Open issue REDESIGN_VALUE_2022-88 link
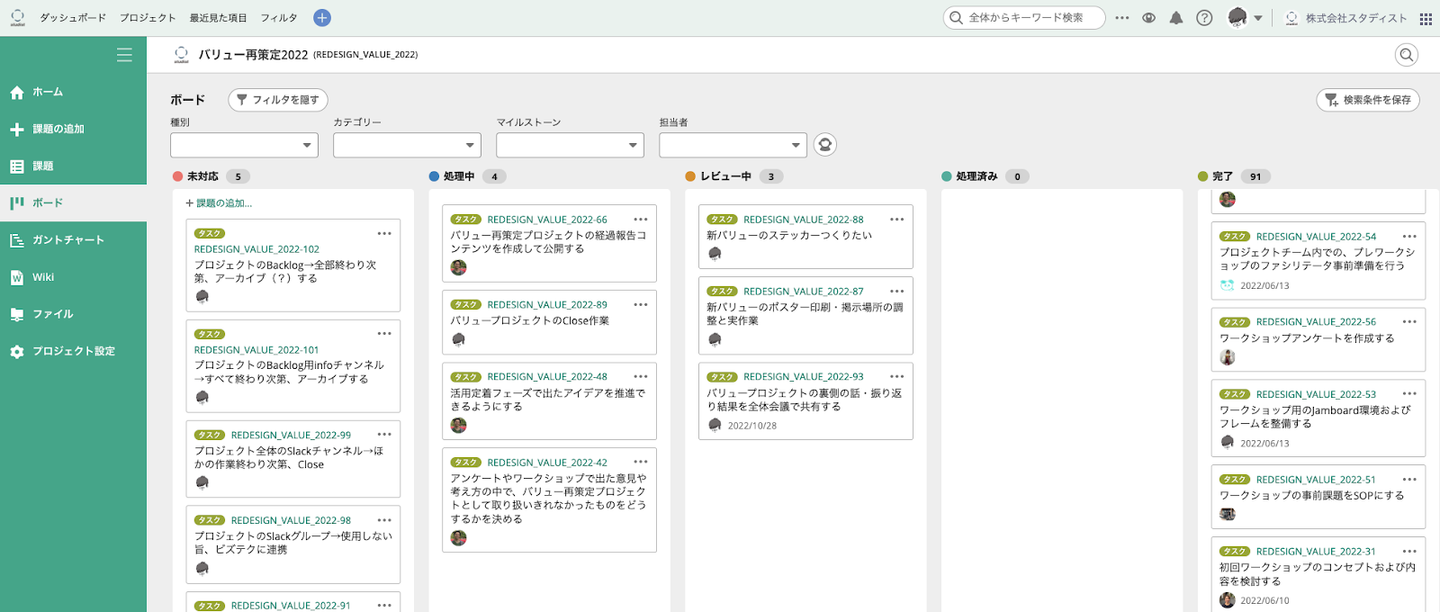Screen dimensions: 1440x612 803,220
